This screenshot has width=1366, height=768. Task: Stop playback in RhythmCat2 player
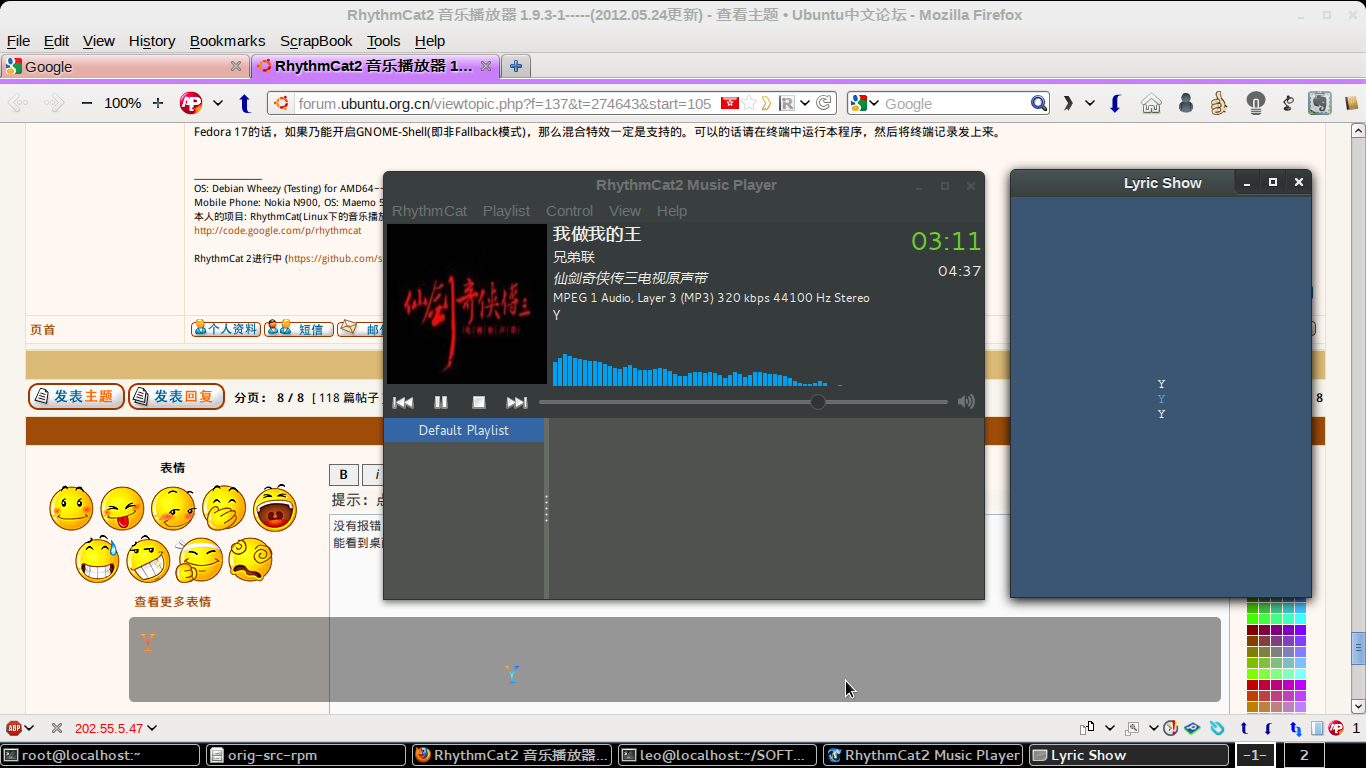(479, 402)
